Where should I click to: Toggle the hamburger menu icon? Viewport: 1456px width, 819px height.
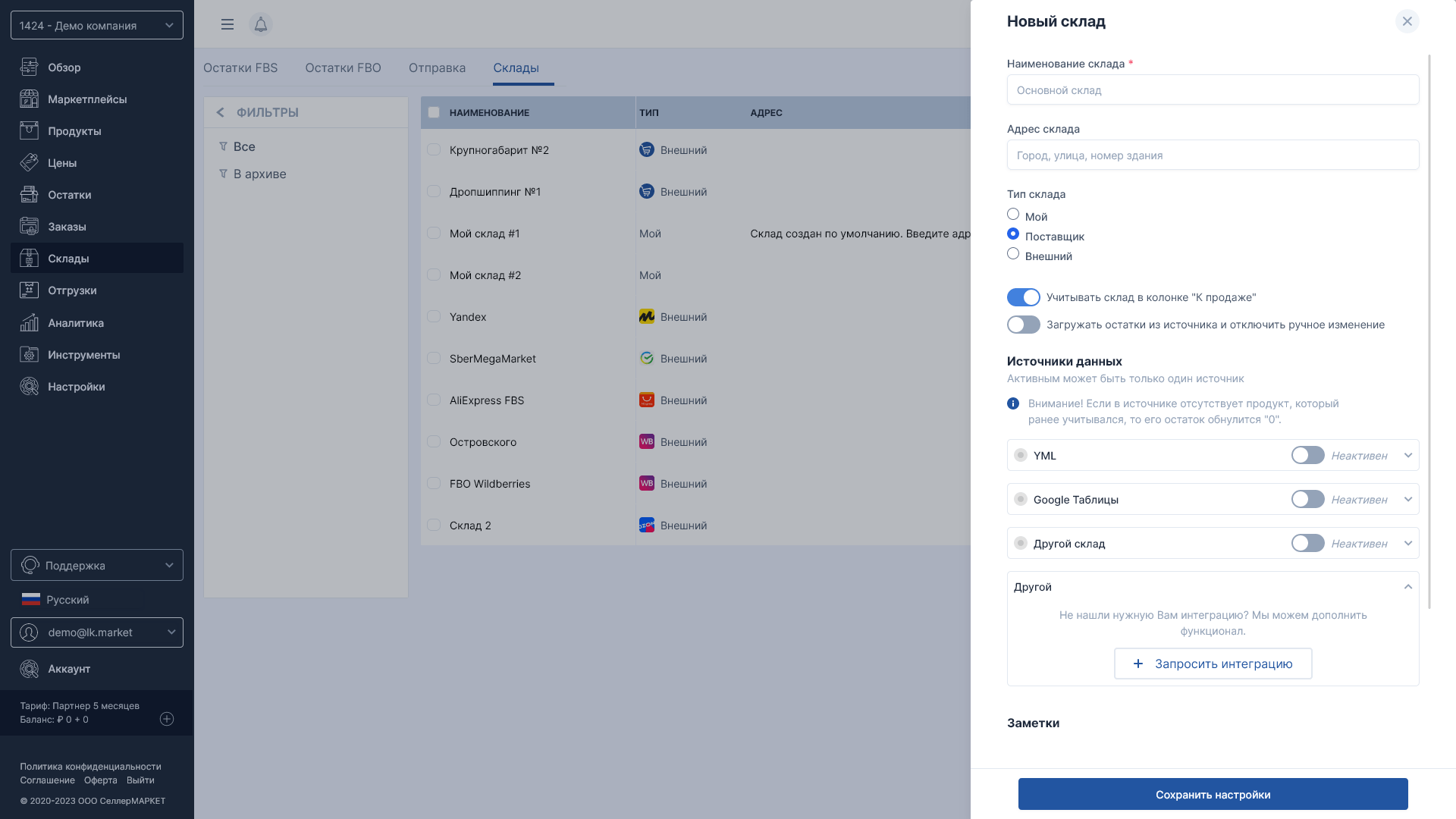227,24
